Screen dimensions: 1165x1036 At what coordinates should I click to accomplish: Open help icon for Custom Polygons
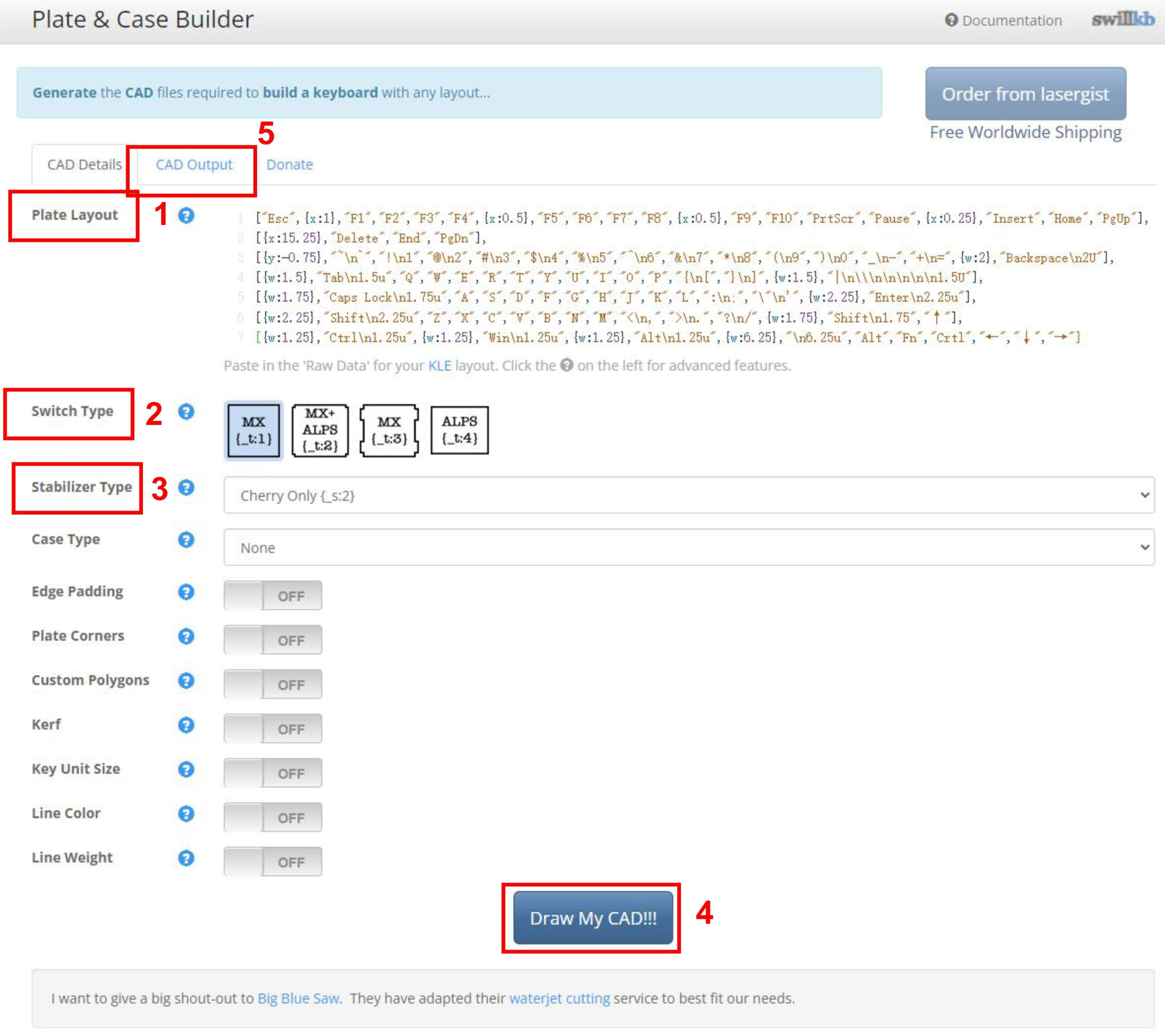186,681
